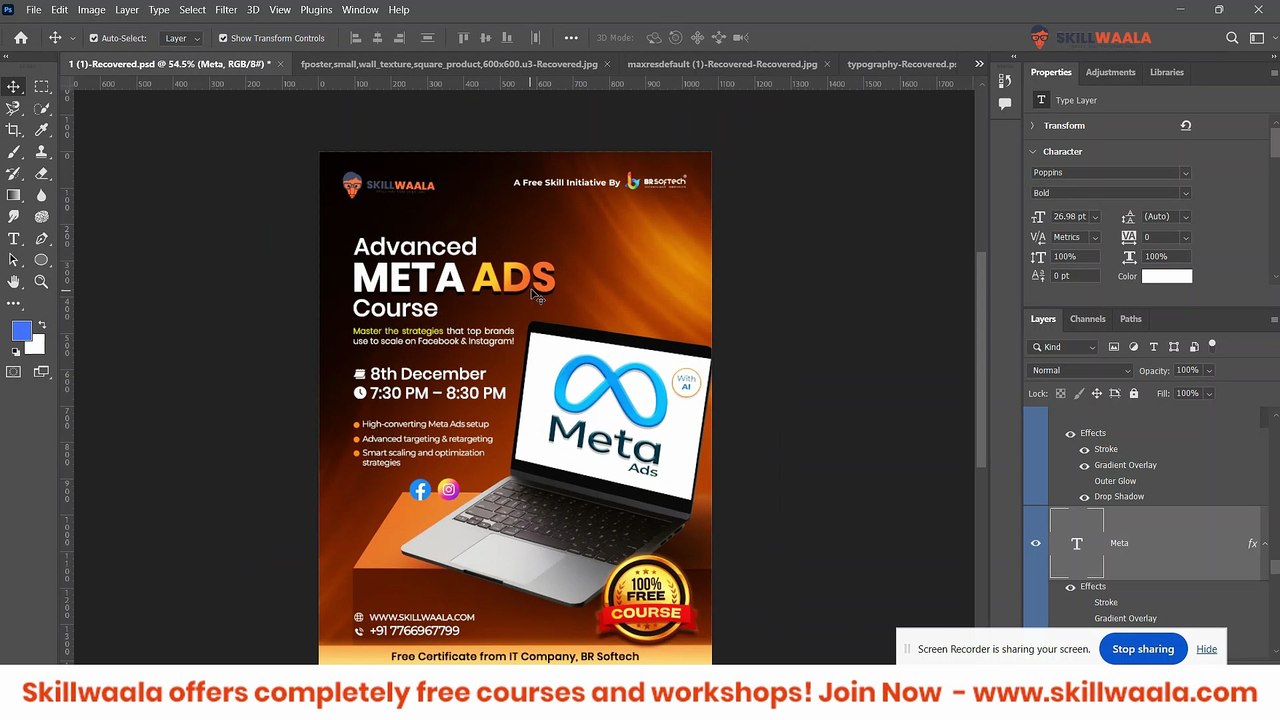Open the Bold font style dropdown
The height and width of the screenshot is (720, 1280).
point(1111,193)
